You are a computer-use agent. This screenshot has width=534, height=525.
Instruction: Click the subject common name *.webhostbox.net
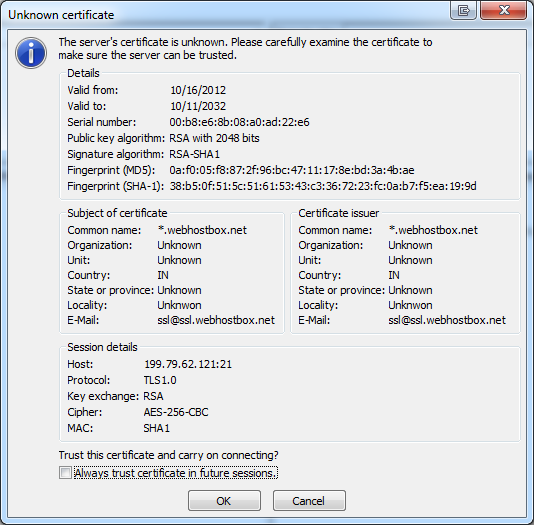click(202, 230)
